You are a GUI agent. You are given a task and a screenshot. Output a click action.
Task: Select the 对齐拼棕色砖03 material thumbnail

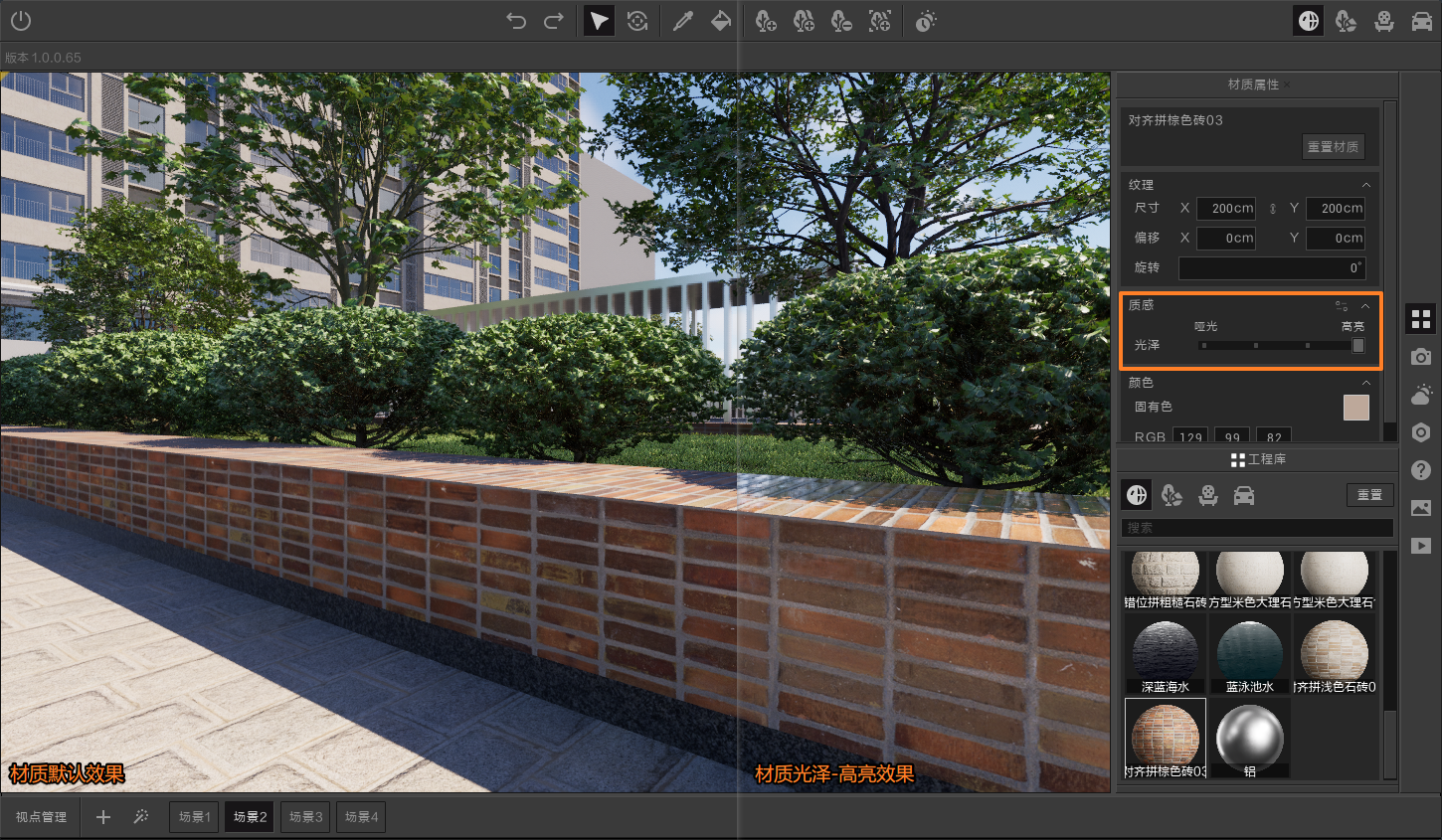pyautogui.click(x=1166, y=739)
